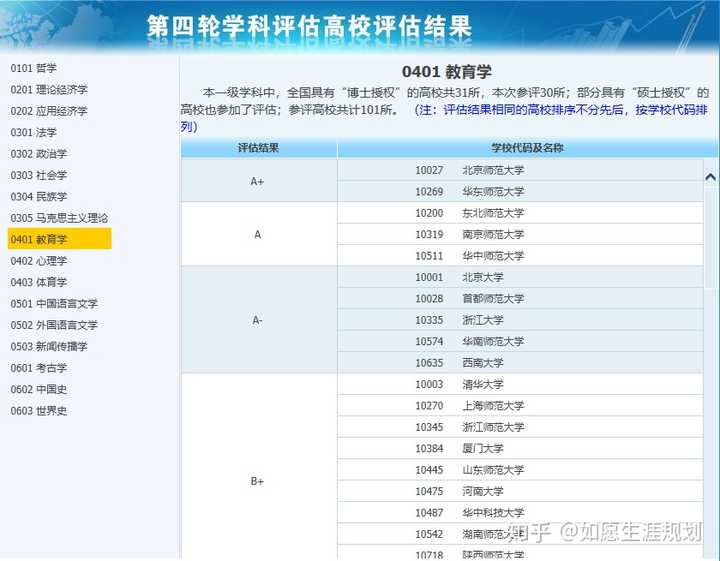720x561 pixels.
Task: Select row 10487 华中科技大学
Action: point(520,513)
